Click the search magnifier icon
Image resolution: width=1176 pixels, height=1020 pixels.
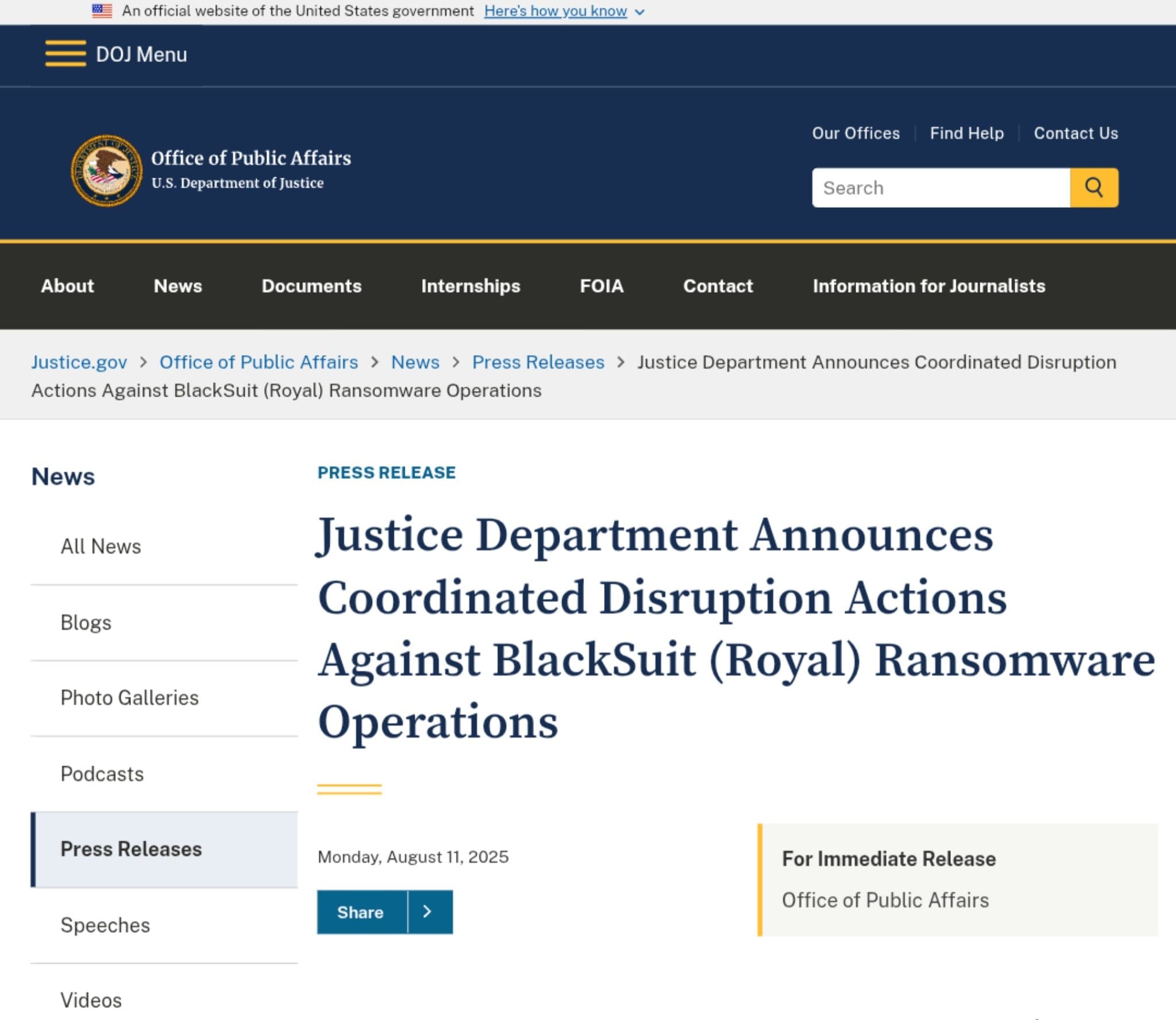click(1093, 187)
